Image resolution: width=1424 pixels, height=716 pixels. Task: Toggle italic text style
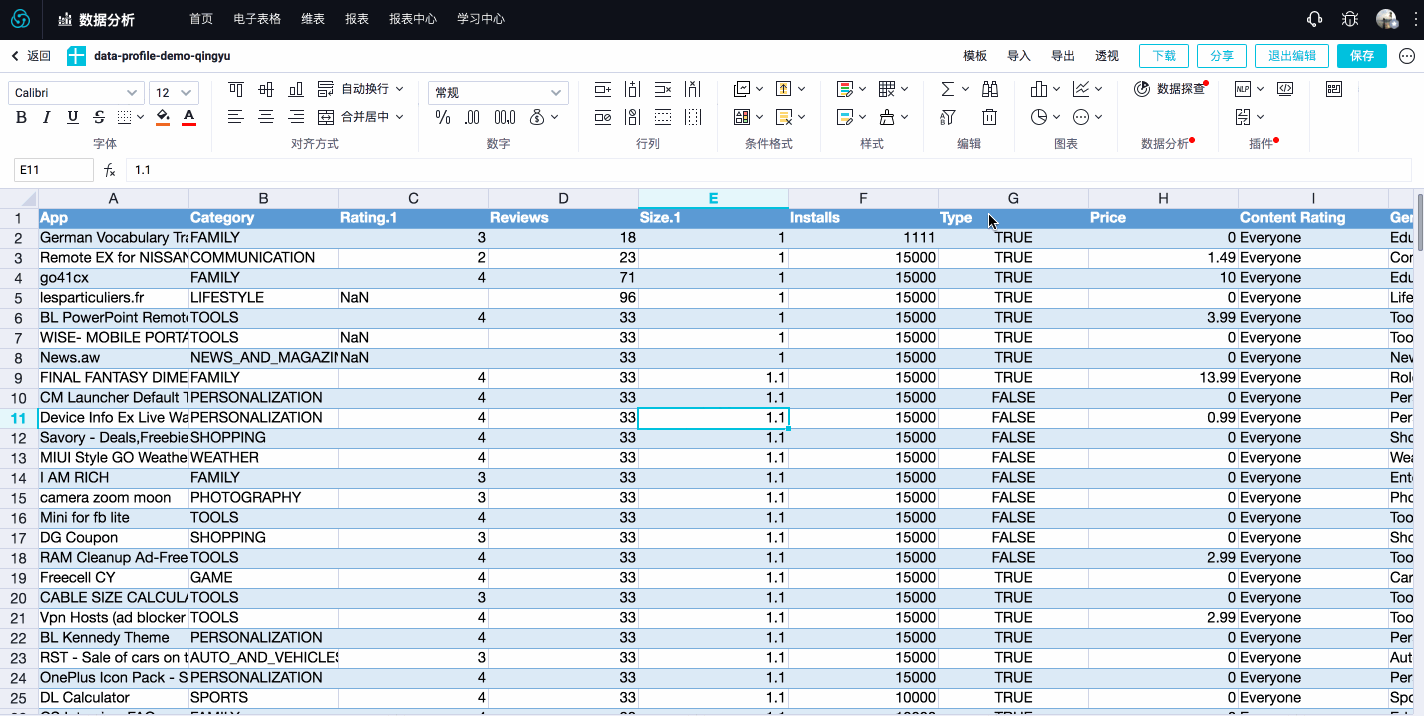pyautogui.click(x=46, y=117)
